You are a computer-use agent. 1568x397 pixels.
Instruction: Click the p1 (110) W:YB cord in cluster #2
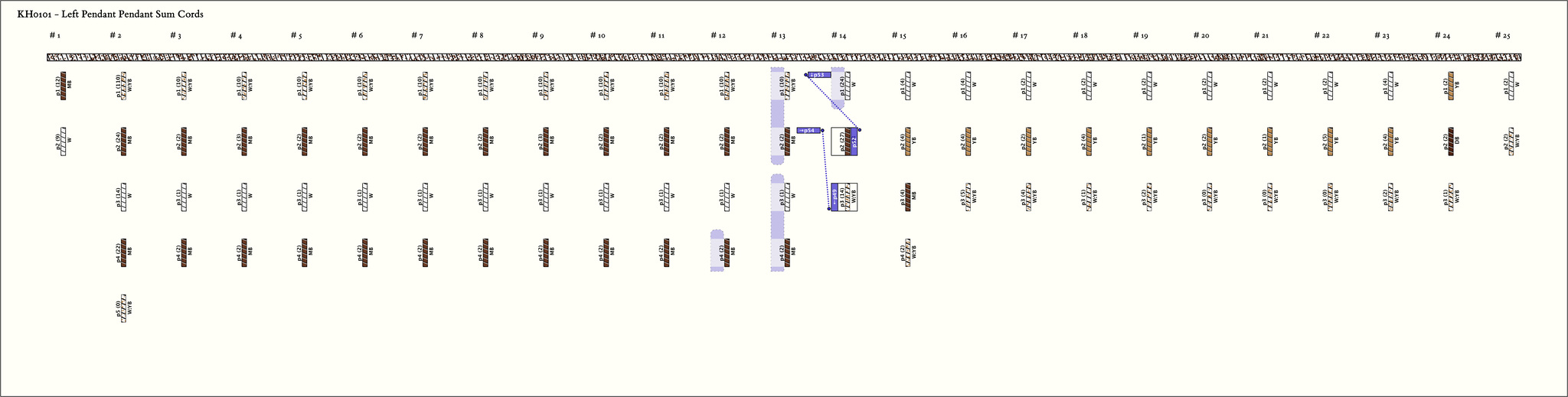[123, 86]
